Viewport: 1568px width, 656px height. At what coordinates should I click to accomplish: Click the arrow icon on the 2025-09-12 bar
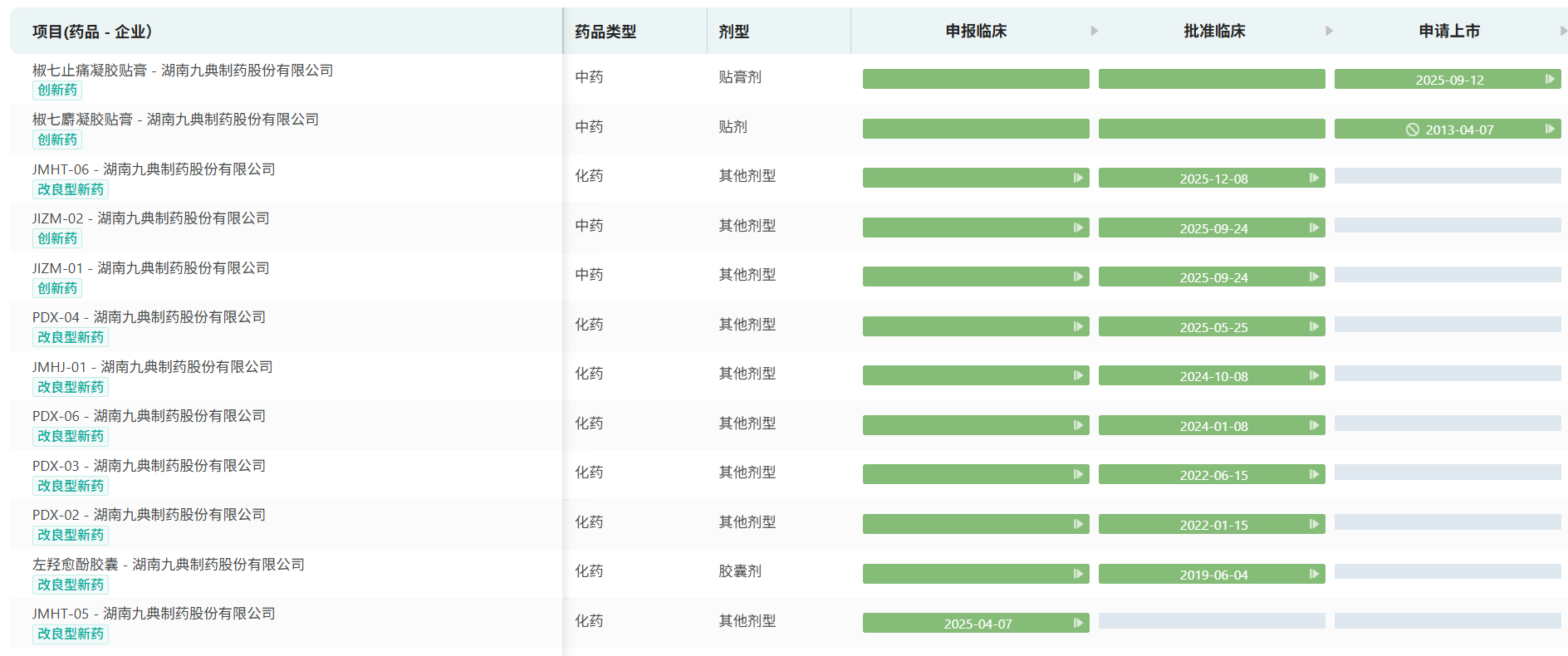(x=1550, y=79)
